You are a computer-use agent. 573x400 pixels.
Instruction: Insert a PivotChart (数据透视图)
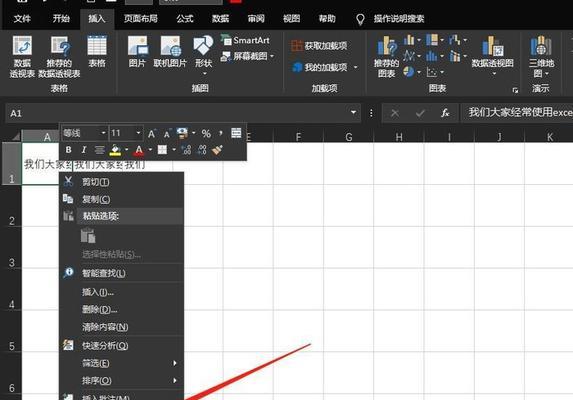pyautogui.click(x=492, y=55)
